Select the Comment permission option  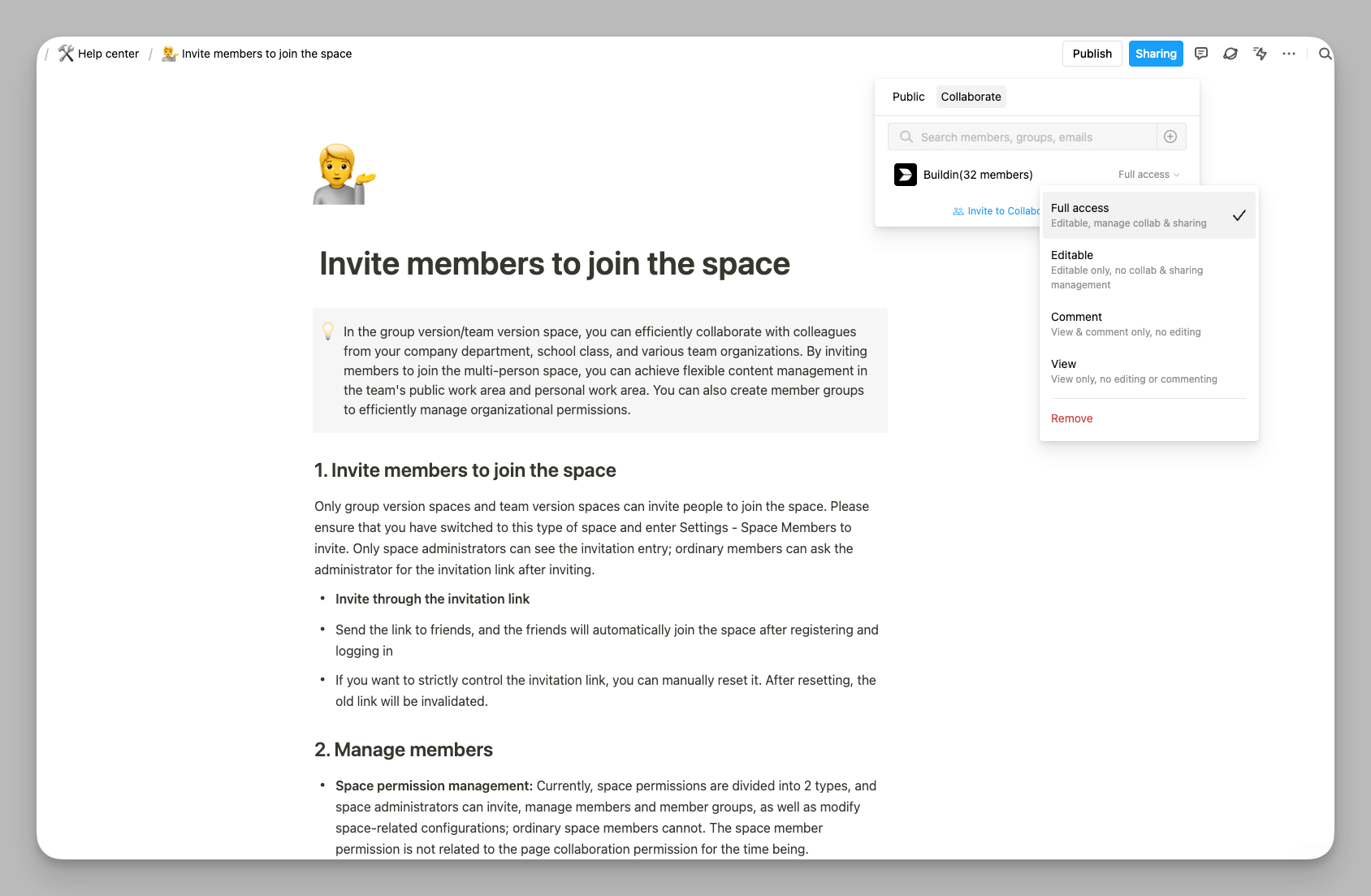(x=1076, y=317)
